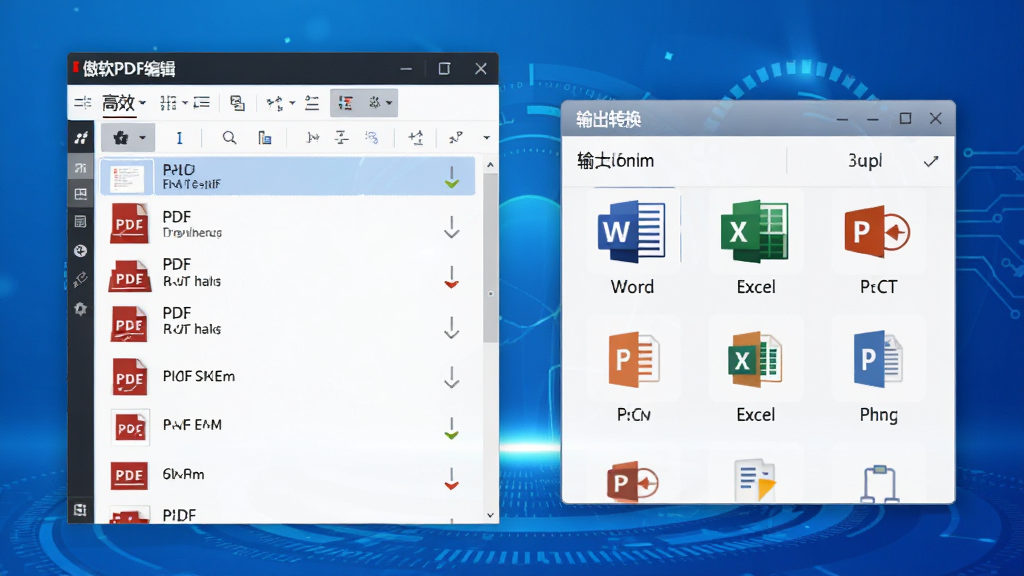
Task: Click scrollbar up arrow in PDF list
Action: tap(490, 165)
